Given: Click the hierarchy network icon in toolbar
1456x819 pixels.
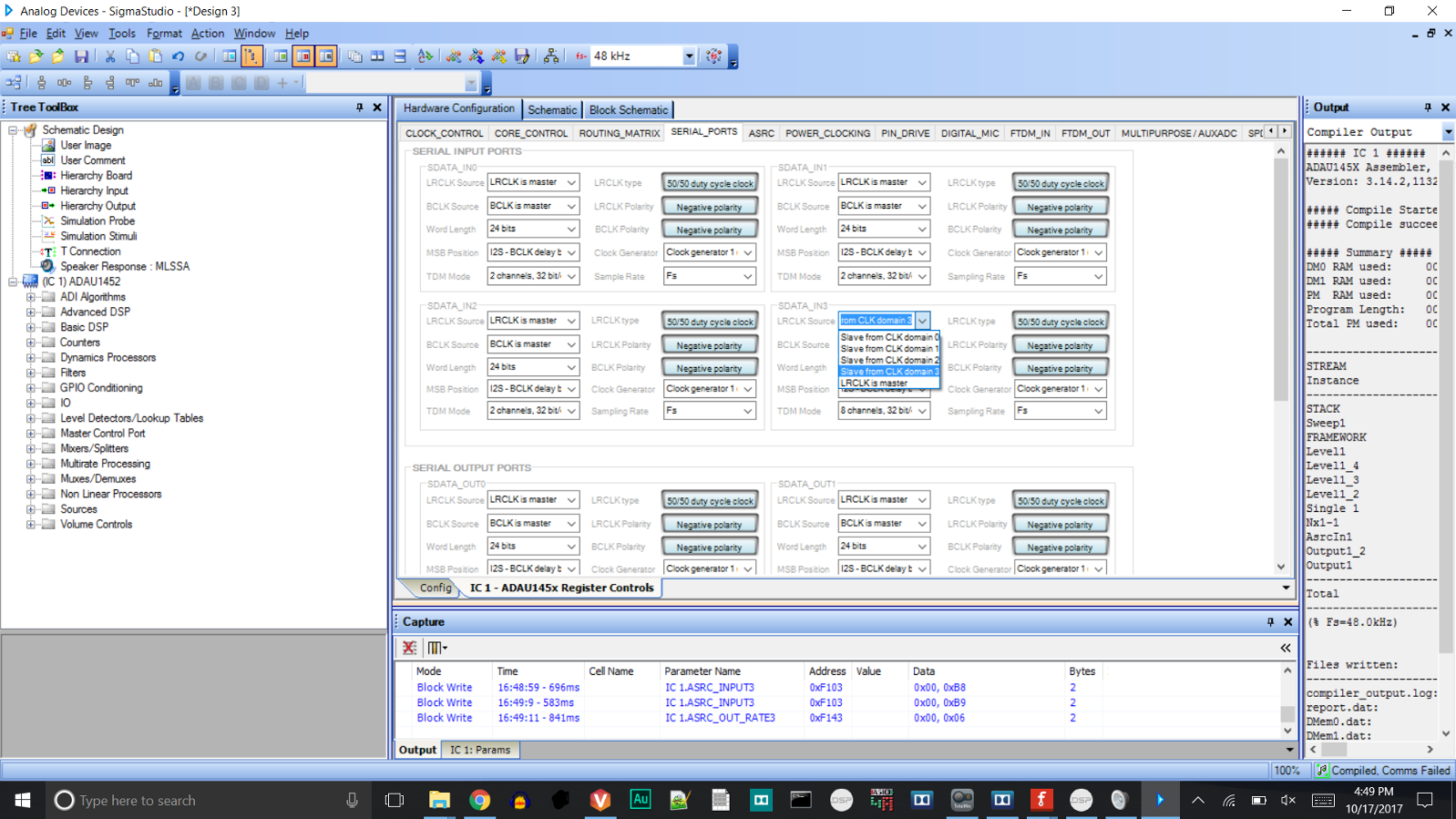Looking at the screenshot, I should pos(551,56).
